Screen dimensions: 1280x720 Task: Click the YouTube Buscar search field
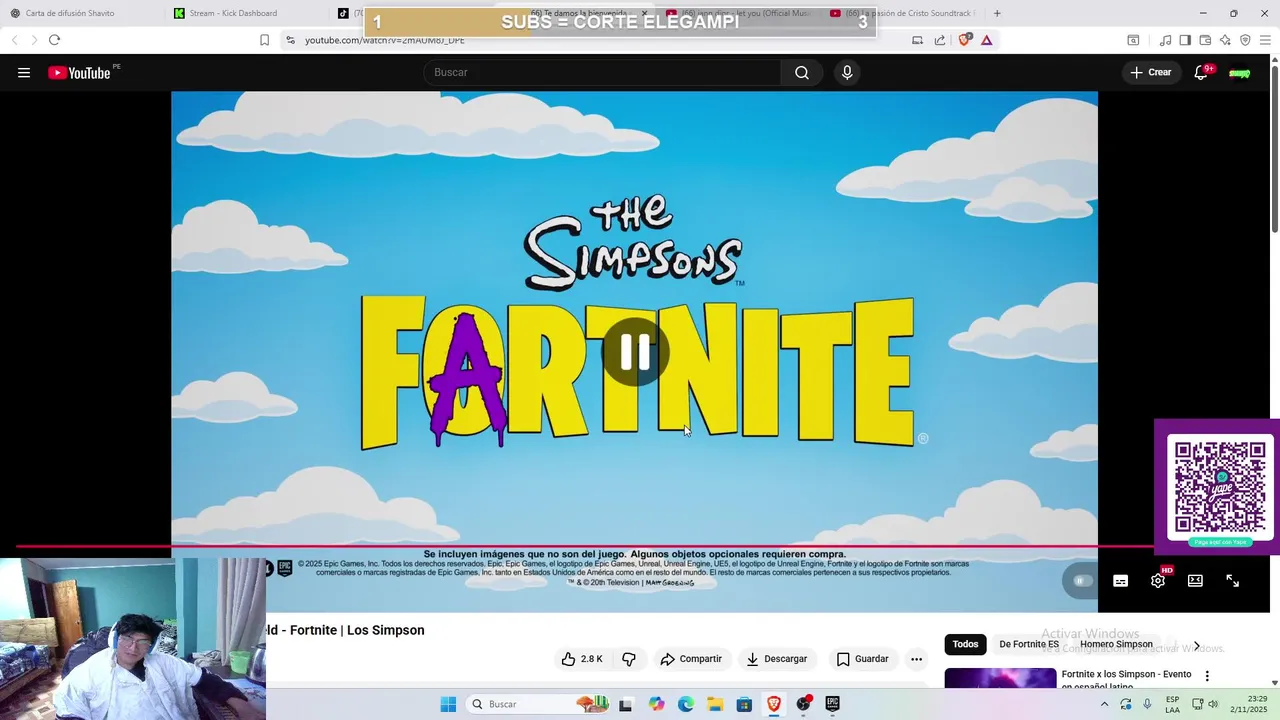point(603,72)
